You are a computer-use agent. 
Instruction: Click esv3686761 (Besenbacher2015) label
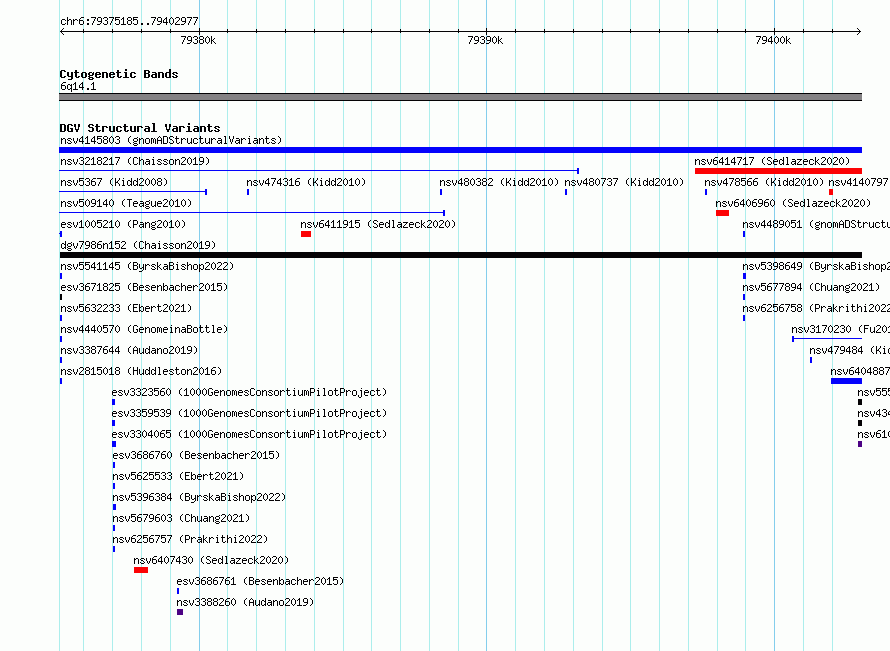[260, 581]
